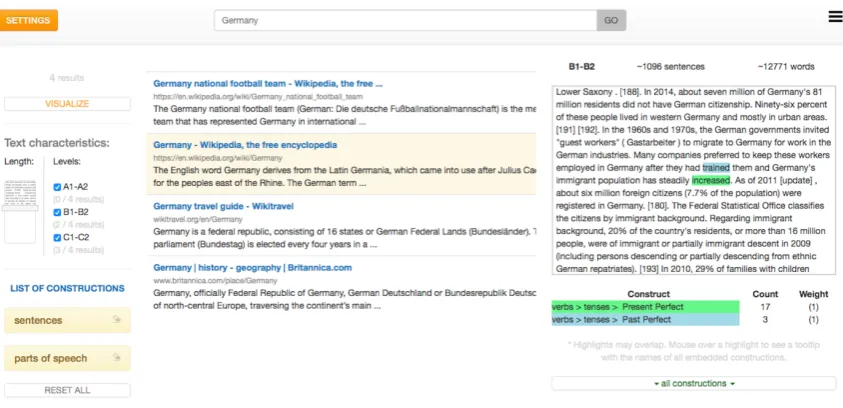Click inside the document text preview box
843x408 pixels.
coord(694,180)
